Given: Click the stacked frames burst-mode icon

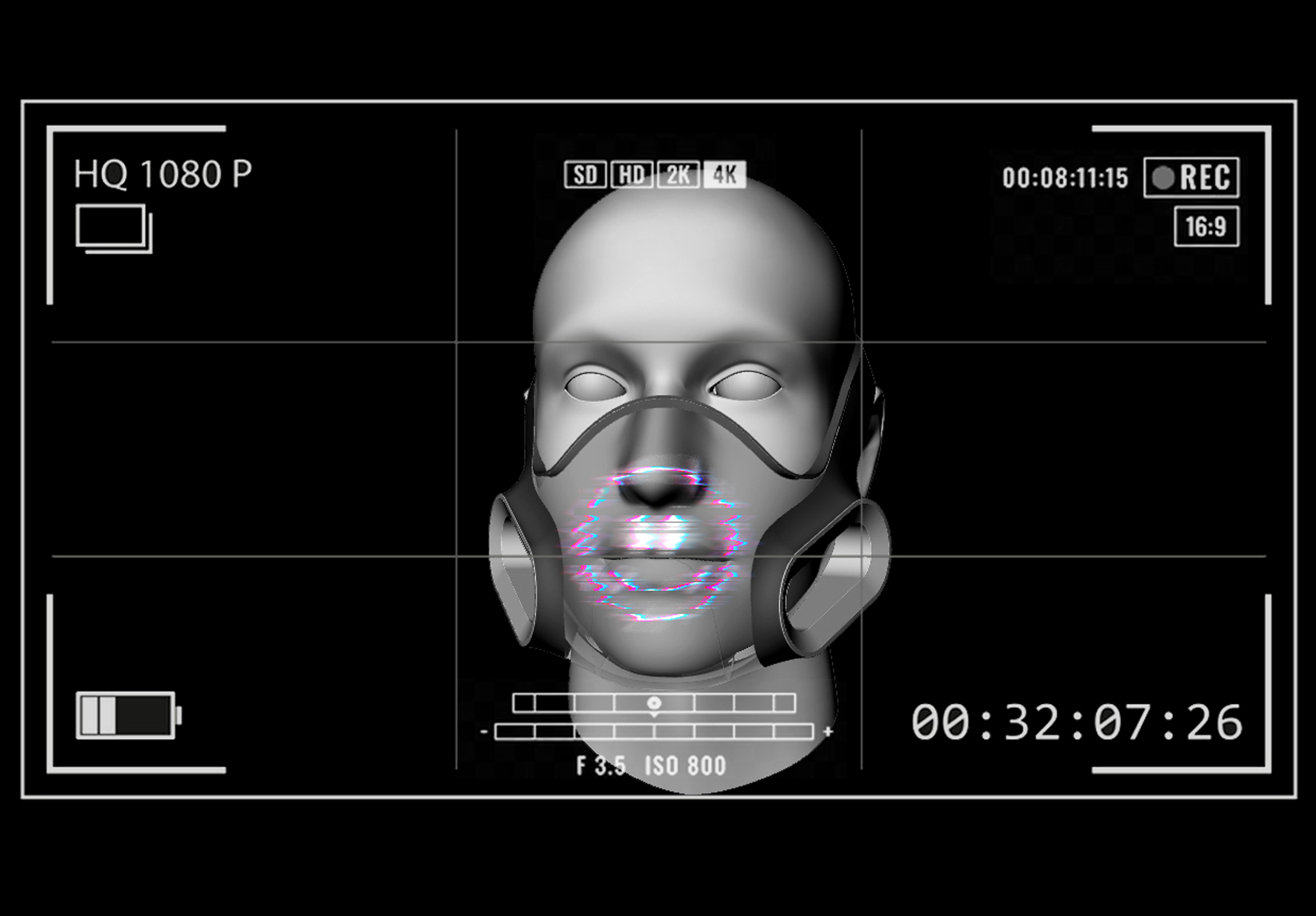Looking at the screenshot, I should click(x=114, y=228).
